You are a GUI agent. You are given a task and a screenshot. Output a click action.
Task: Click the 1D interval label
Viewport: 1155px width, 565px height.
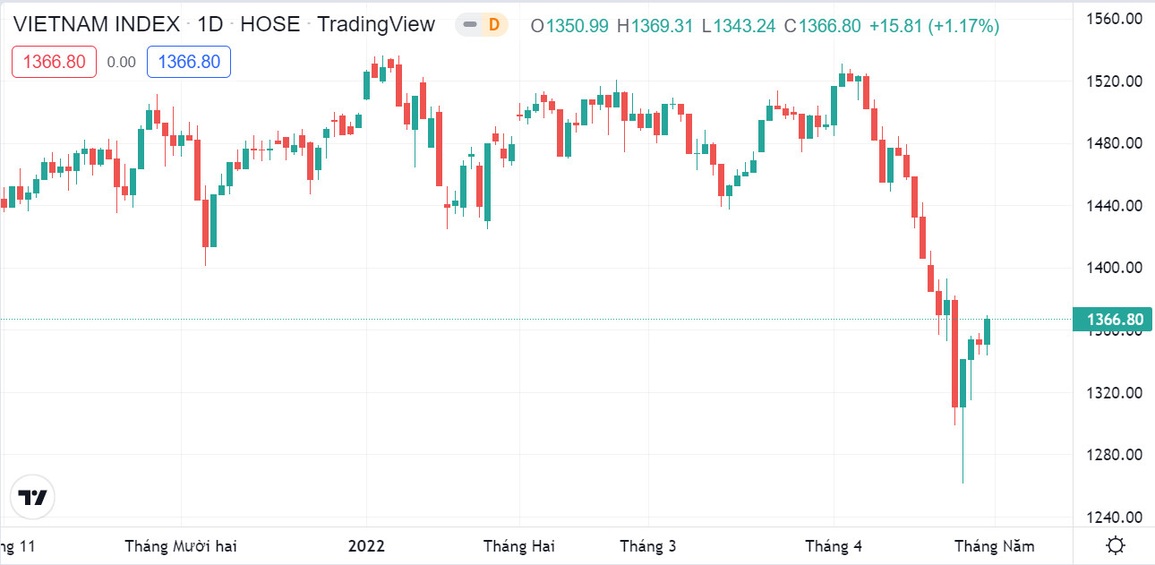(210, 25)
